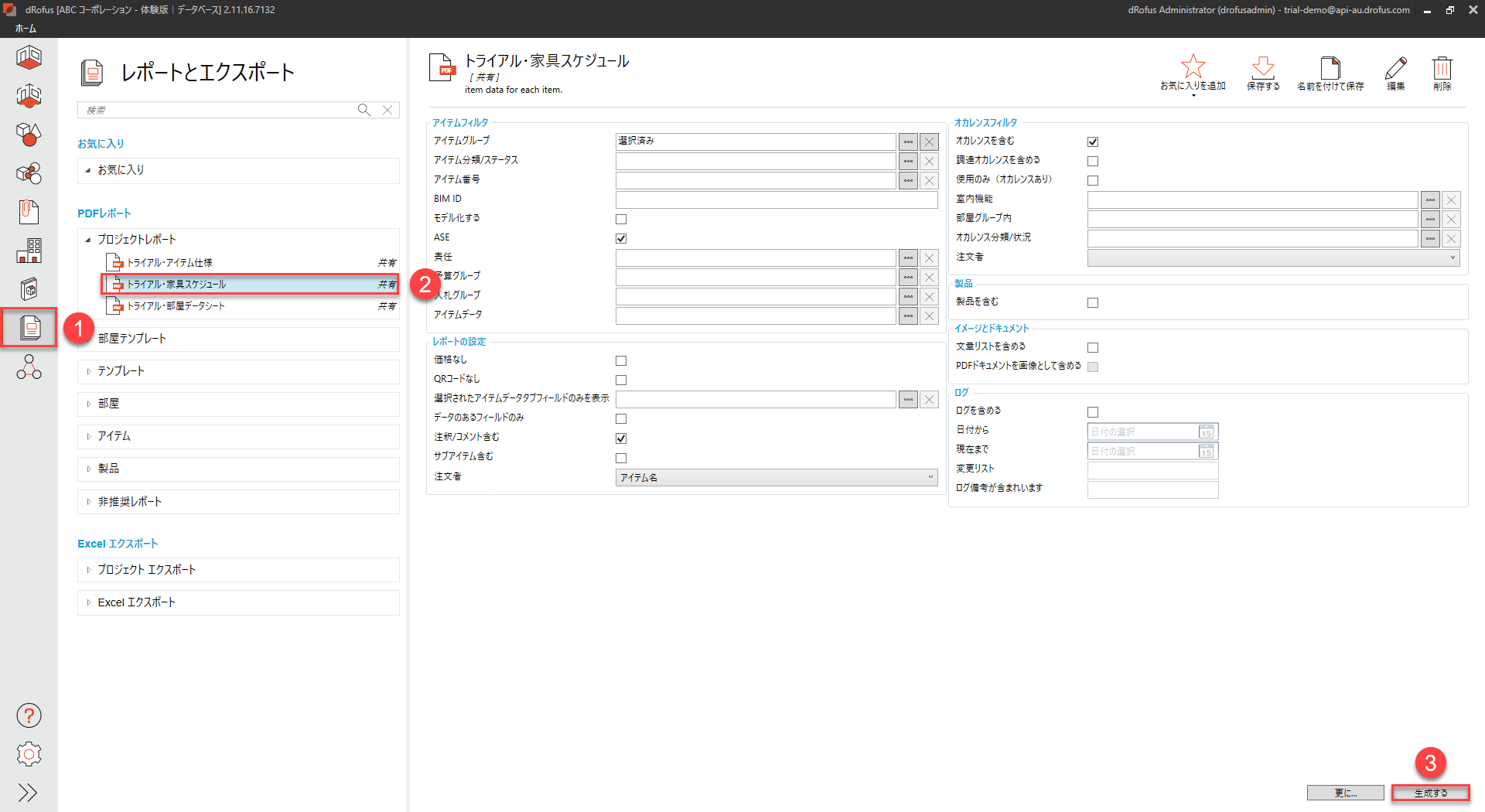This screenshot has height=812, width=1485.
Task: Expand the sidebar with double-arrow icon
Action: (29, 793)
